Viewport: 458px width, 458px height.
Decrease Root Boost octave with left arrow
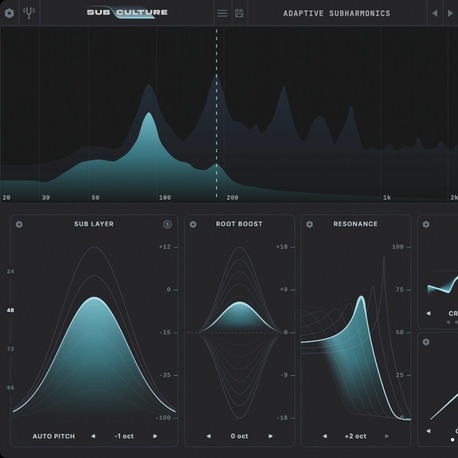pos(209,436)
